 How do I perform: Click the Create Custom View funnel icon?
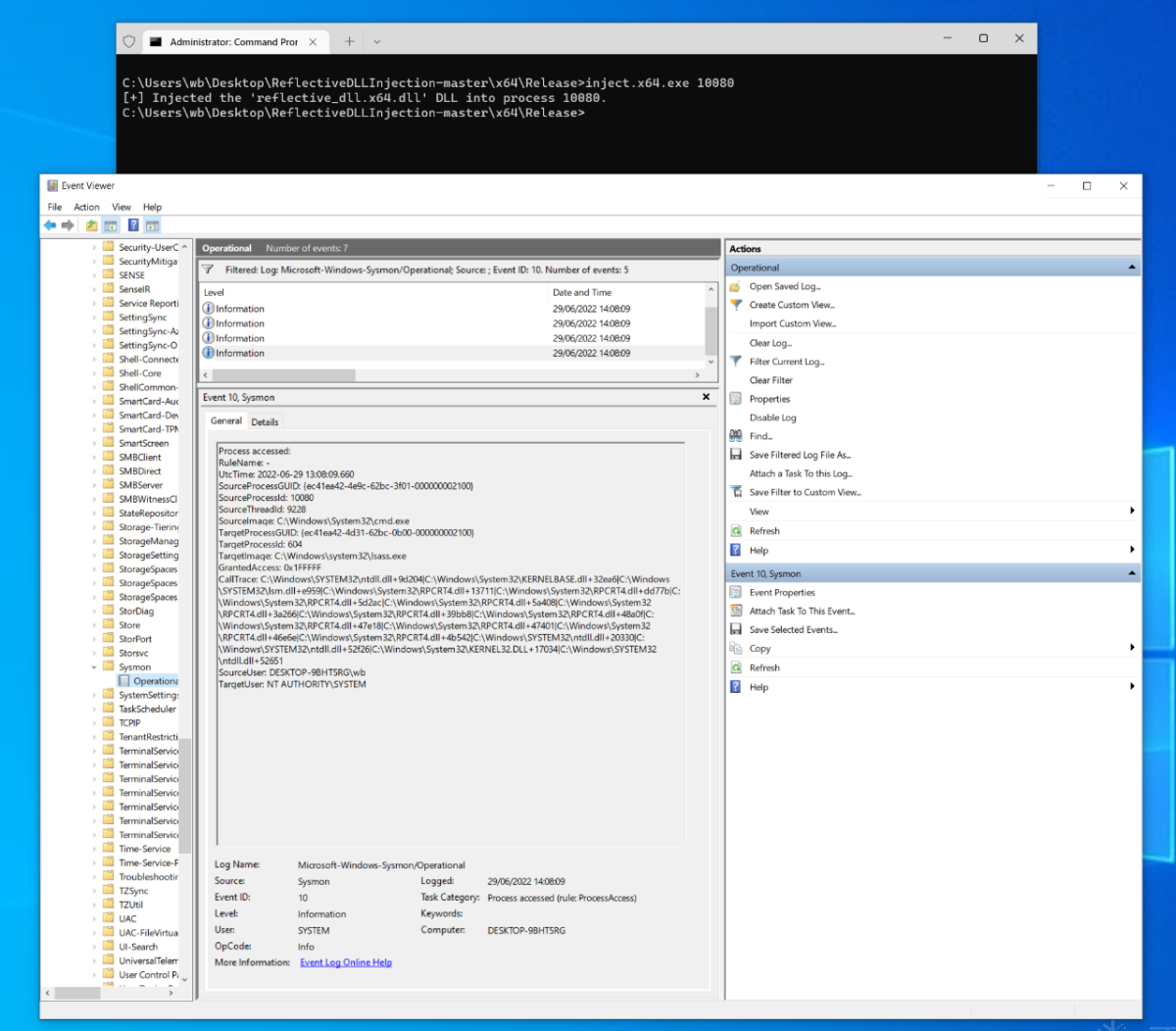736,305
